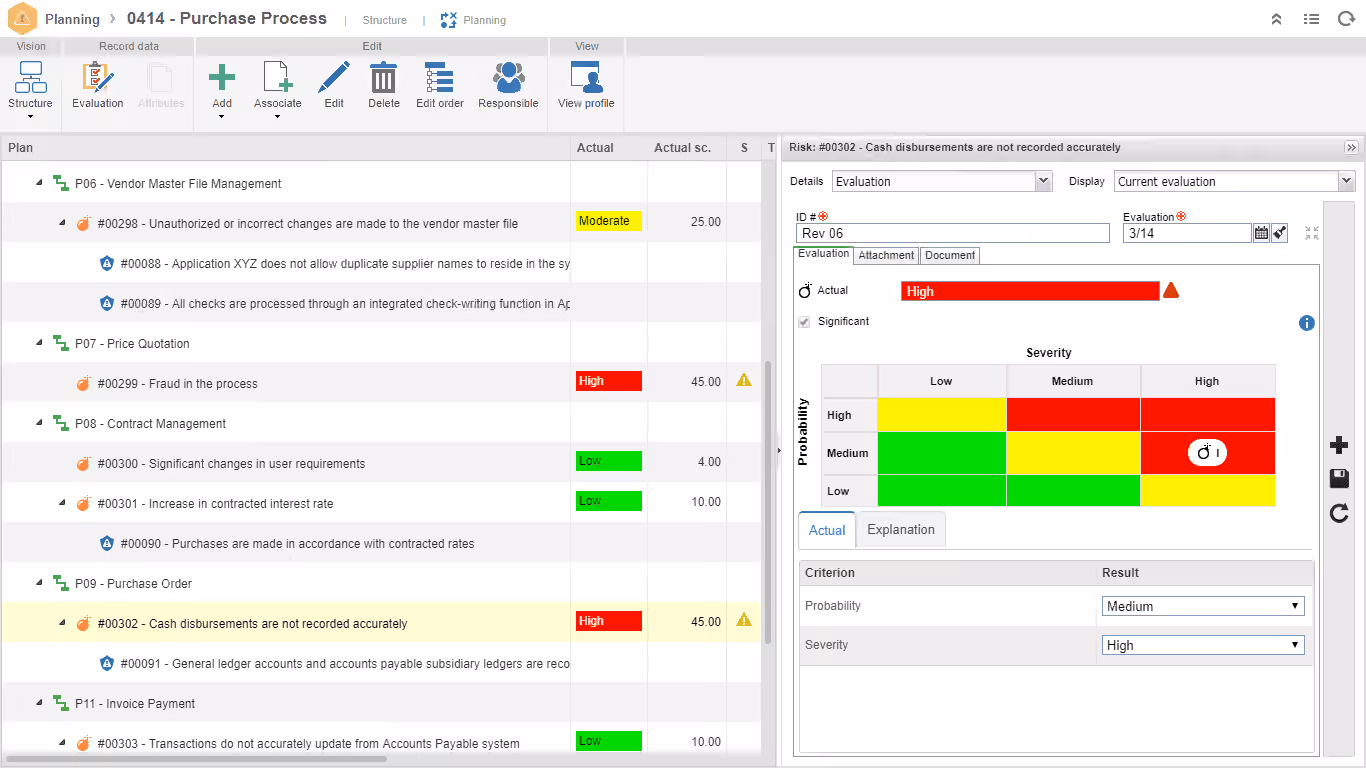Collapse header with double chevron icon
1366x768 pixels.
(1276, 19)
